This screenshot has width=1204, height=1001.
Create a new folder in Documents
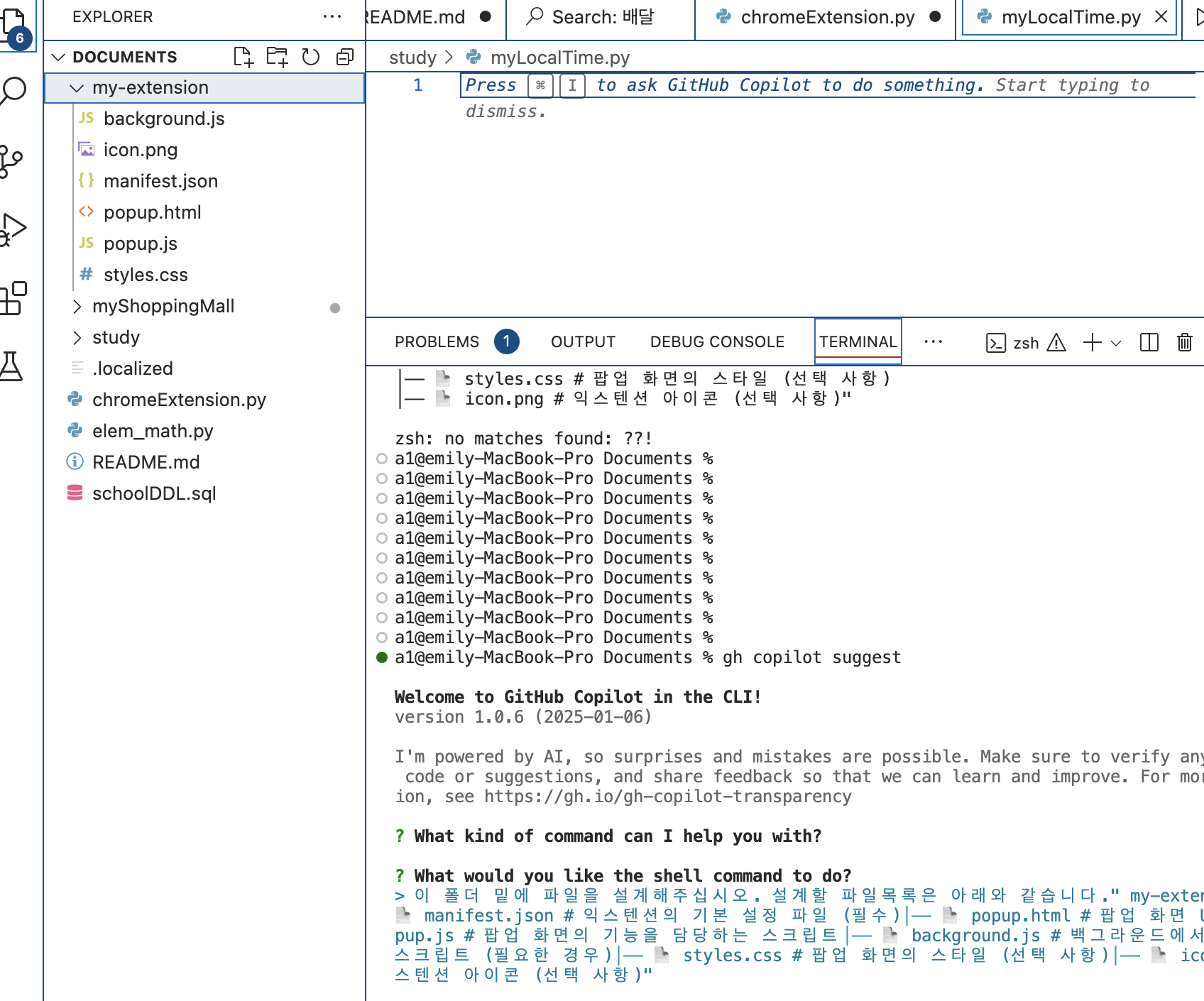coord(277,57)
